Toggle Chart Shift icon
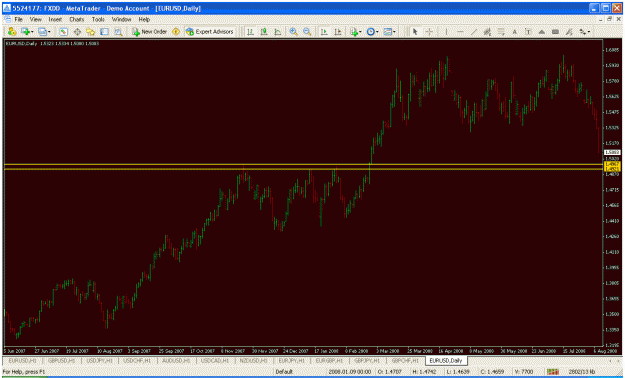Screen dimensions: 625x378 (x=338, y=32)
